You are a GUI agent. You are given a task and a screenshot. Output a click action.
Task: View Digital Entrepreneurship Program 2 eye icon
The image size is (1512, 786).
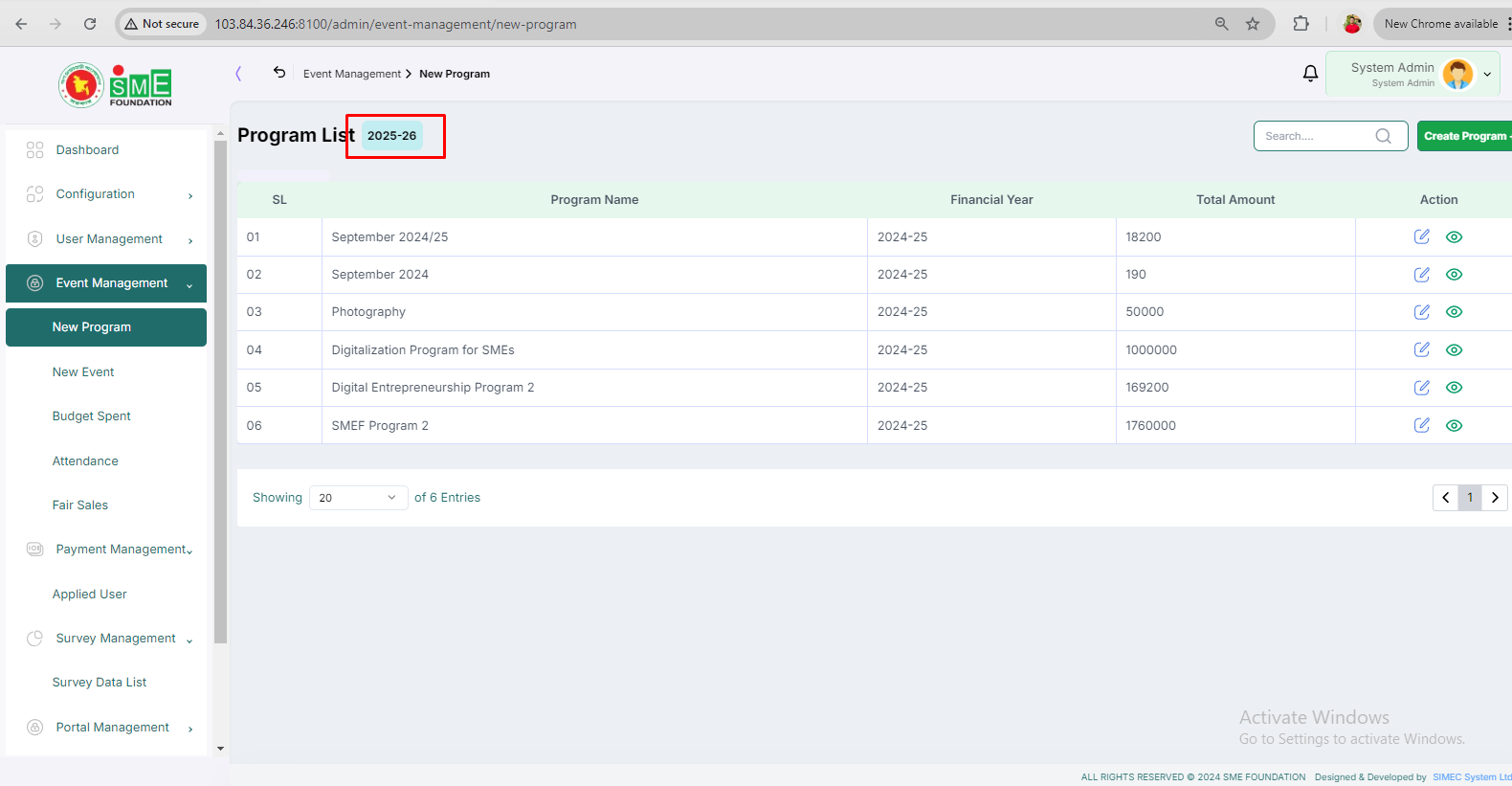1454,387
